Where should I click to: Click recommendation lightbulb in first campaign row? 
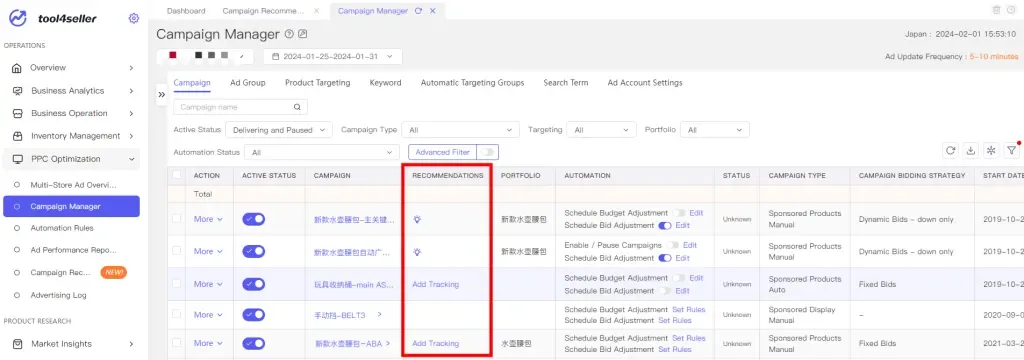tap(417, 220)
